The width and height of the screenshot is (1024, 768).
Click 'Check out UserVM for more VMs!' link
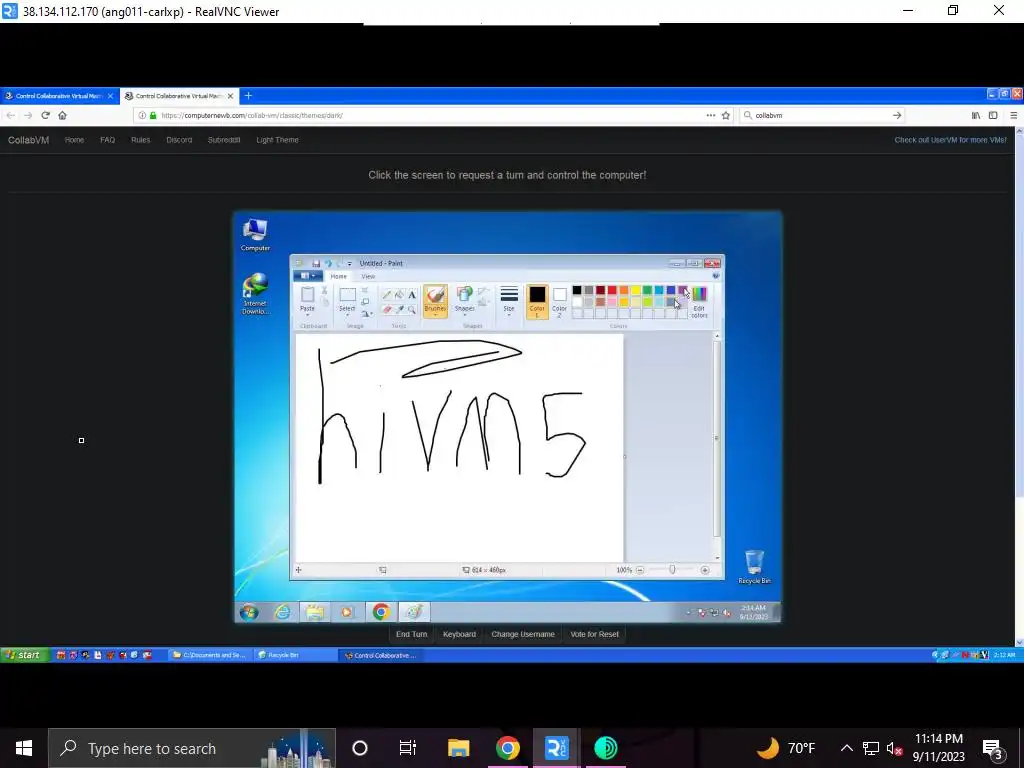tap(950, 140)
